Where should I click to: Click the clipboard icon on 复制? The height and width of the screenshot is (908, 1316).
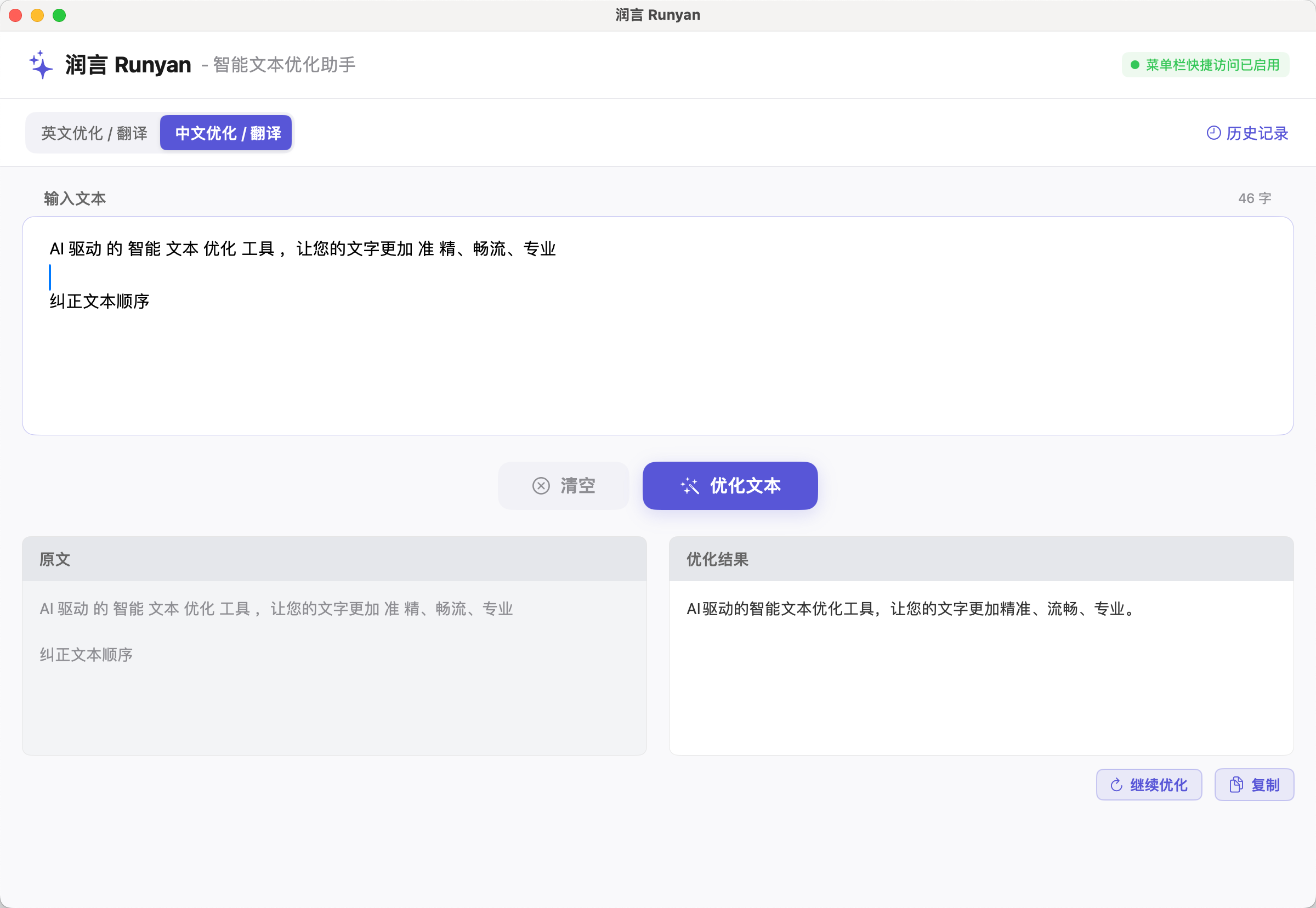pyautogui.click(x=1236, y=785)
